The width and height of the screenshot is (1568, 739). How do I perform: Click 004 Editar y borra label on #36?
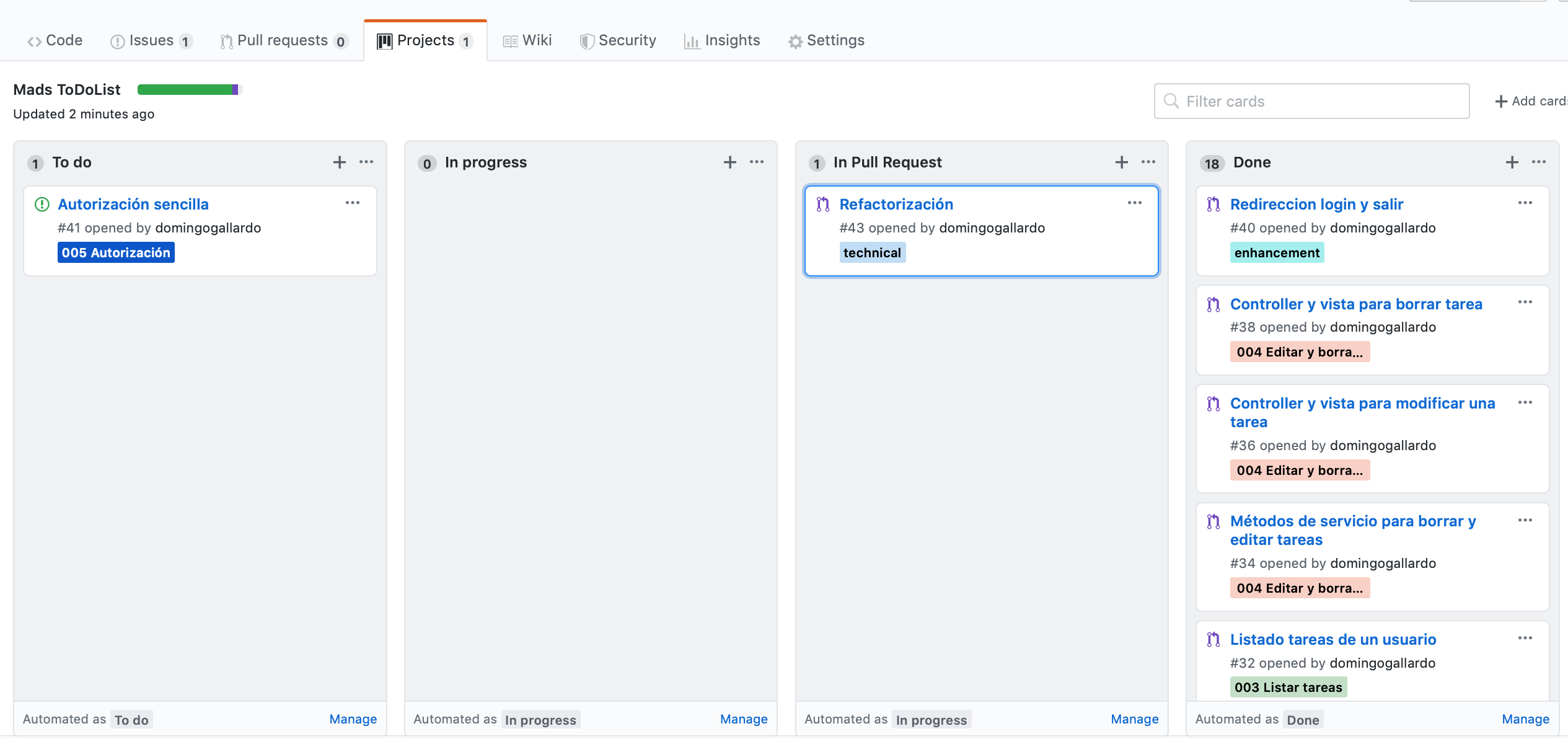point(1300,471)
